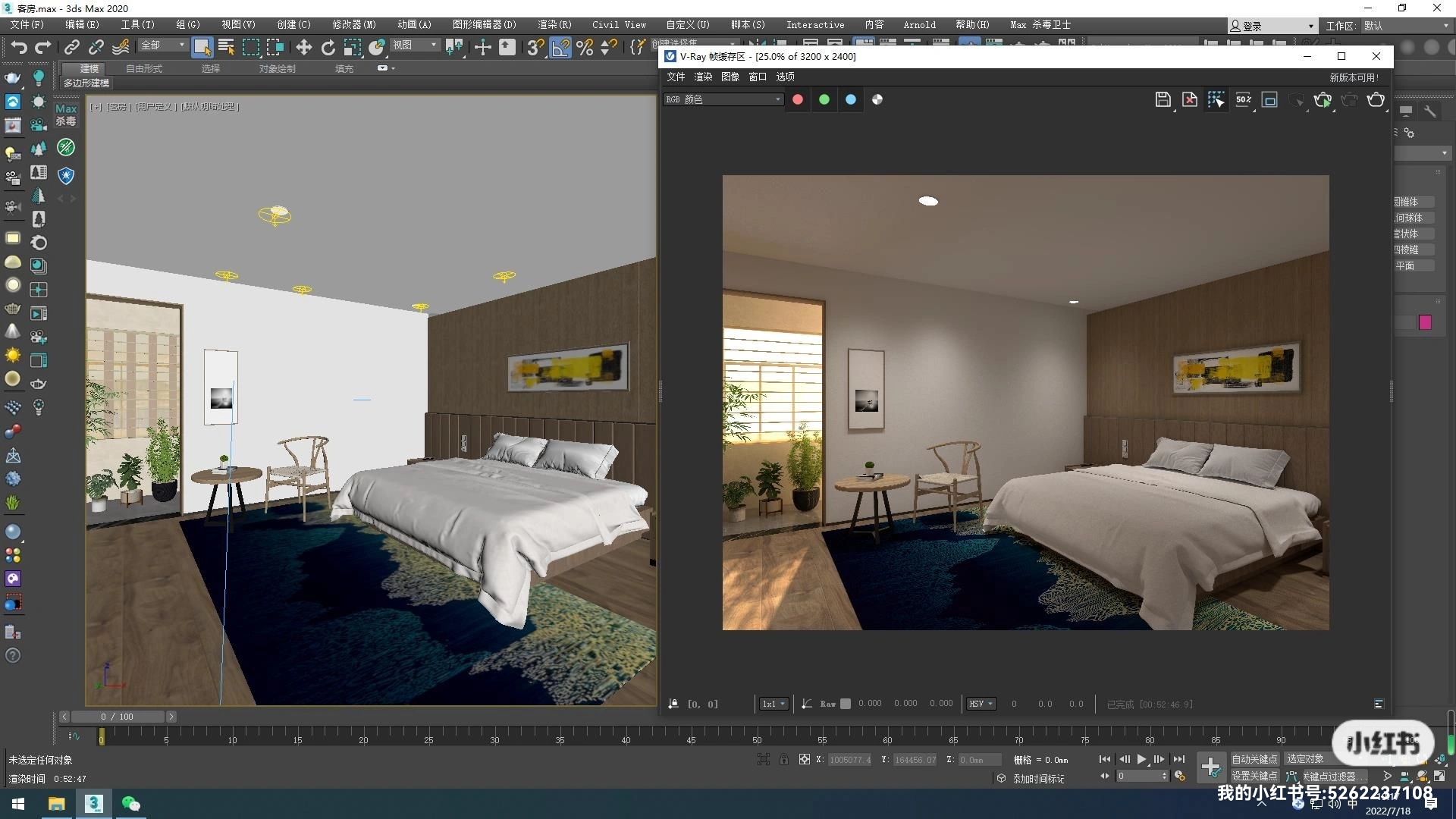This screenshot has width=1456, height=819.
Task: Click the magenta object color swatch
Action: (1425, 322)
